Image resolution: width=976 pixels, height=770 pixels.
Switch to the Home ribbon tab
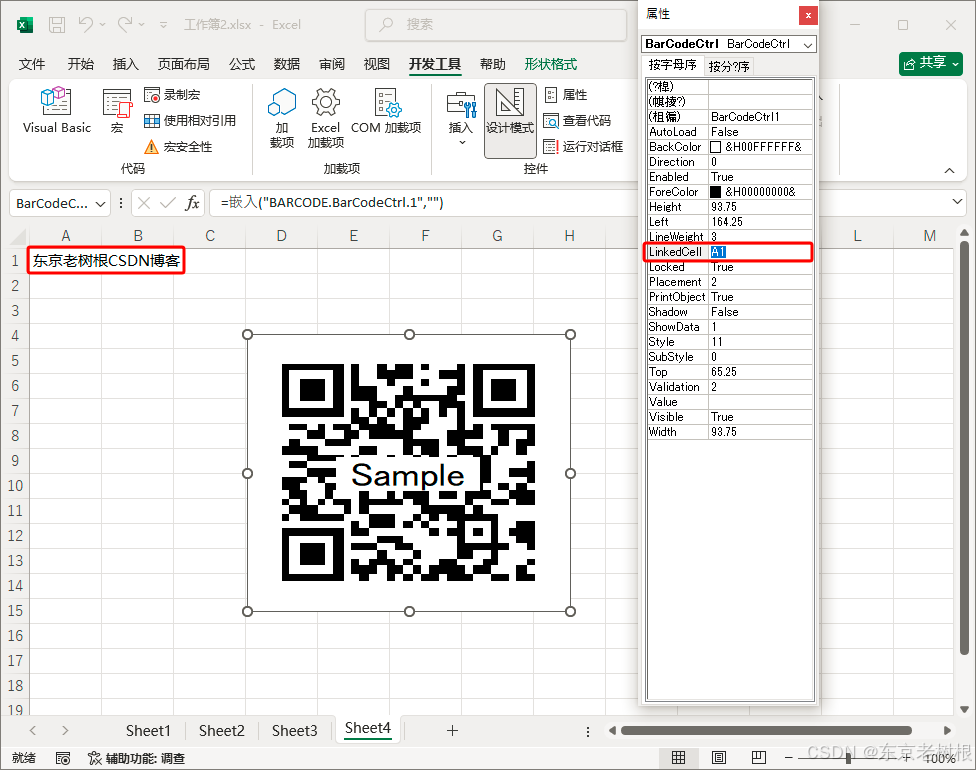pos(80,64)
